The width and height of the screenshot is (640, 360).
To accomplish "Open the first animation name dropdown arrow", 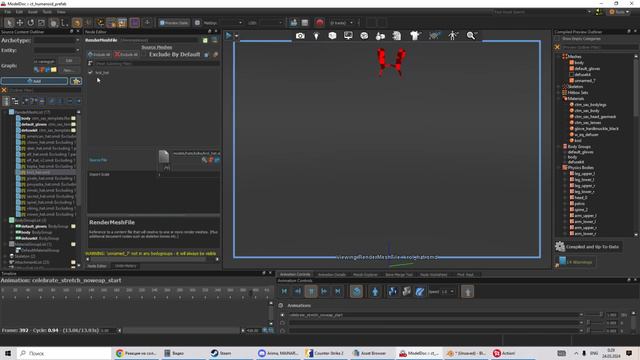I will (581, 315).
